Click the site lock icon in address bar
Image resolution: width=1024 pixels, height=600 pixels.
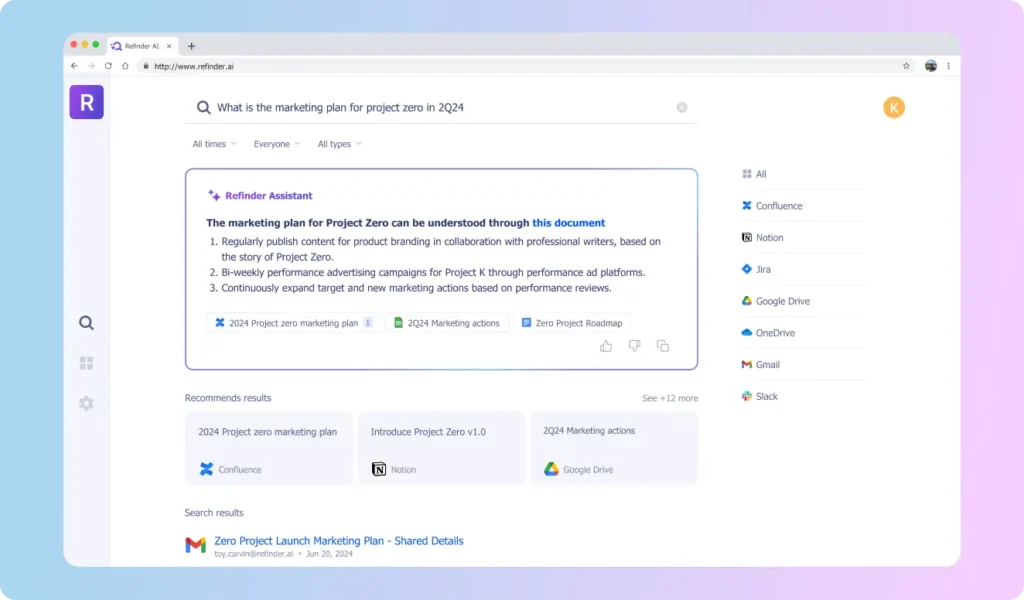[146, 66]
